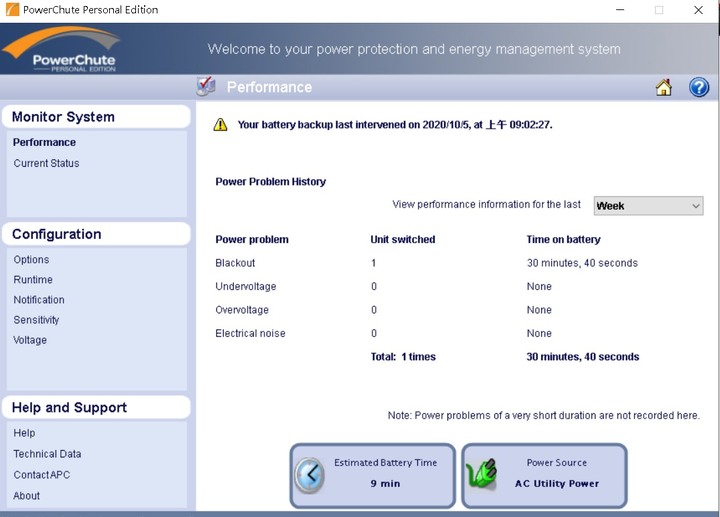Click the Blackout row label
Image resolution: width=720 pixels, height=517 pixels.
[235, 263]
